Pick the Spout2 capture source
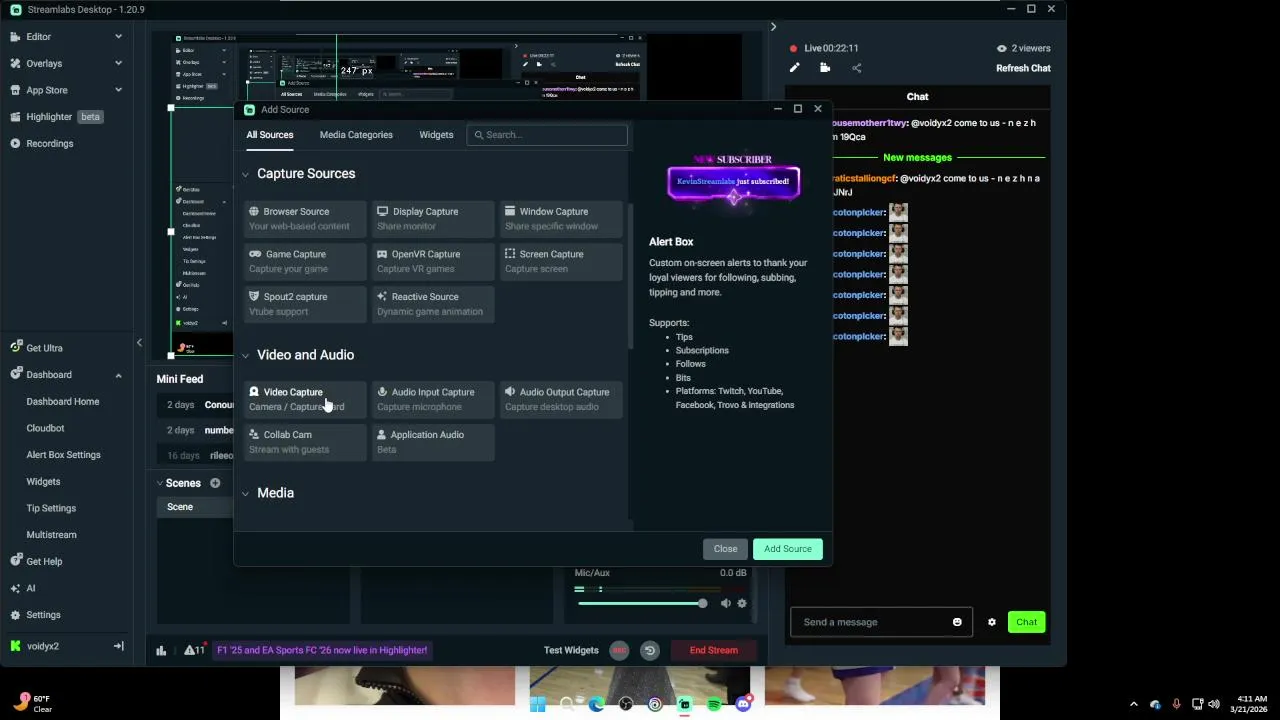This screenshot has height=720, width=1280. tap(305, 304)
